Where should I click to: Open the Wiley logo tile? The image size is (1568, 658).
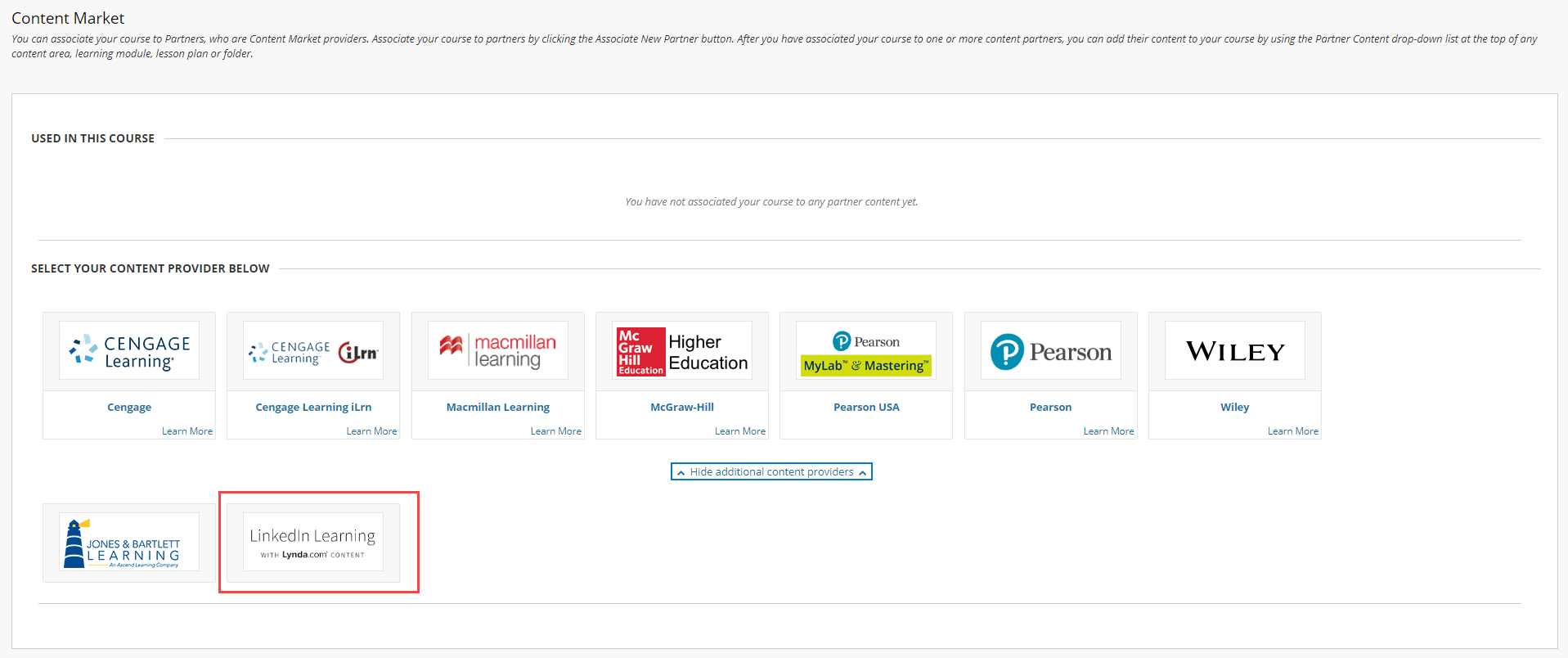1235,350
